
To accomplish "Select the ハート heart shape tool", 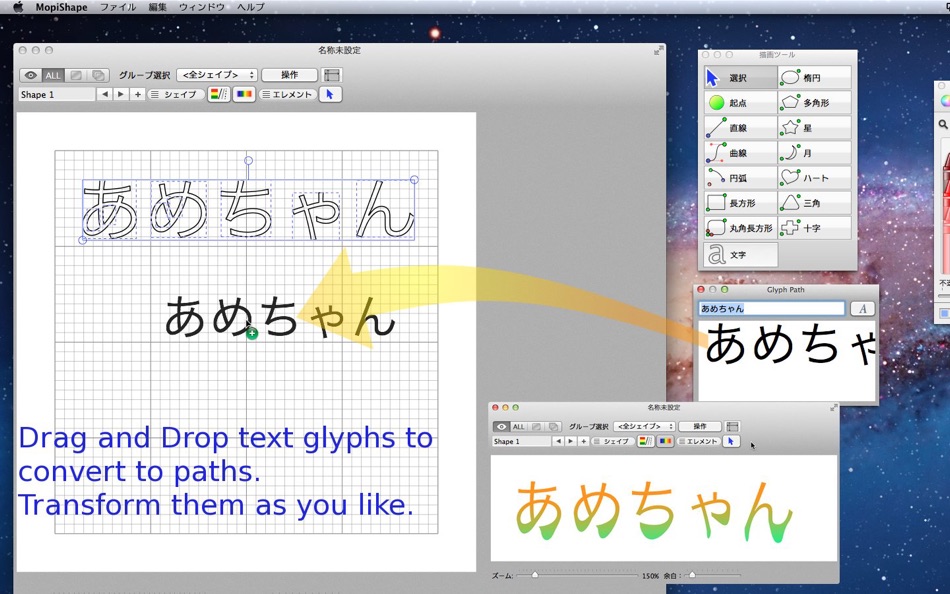I will point(814,178).
